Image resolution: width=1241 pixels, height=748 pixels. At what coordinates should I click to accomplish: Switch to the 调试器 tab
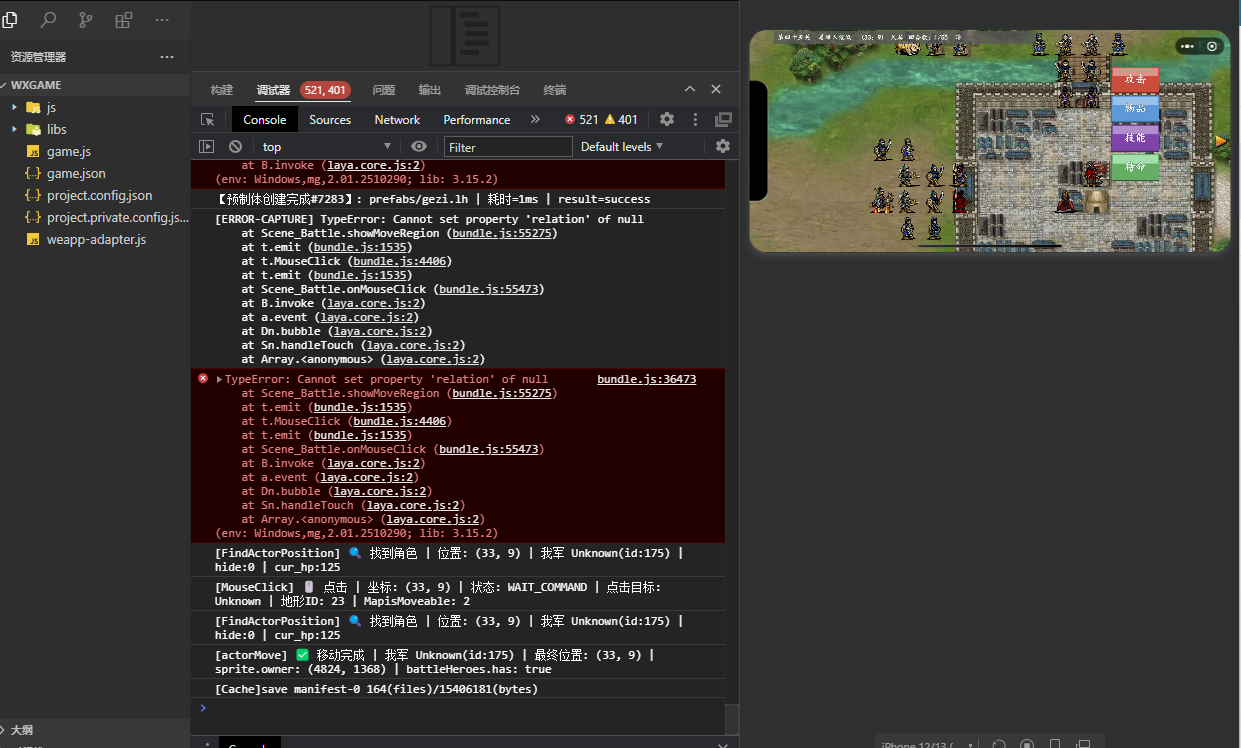tap(273, 90)
